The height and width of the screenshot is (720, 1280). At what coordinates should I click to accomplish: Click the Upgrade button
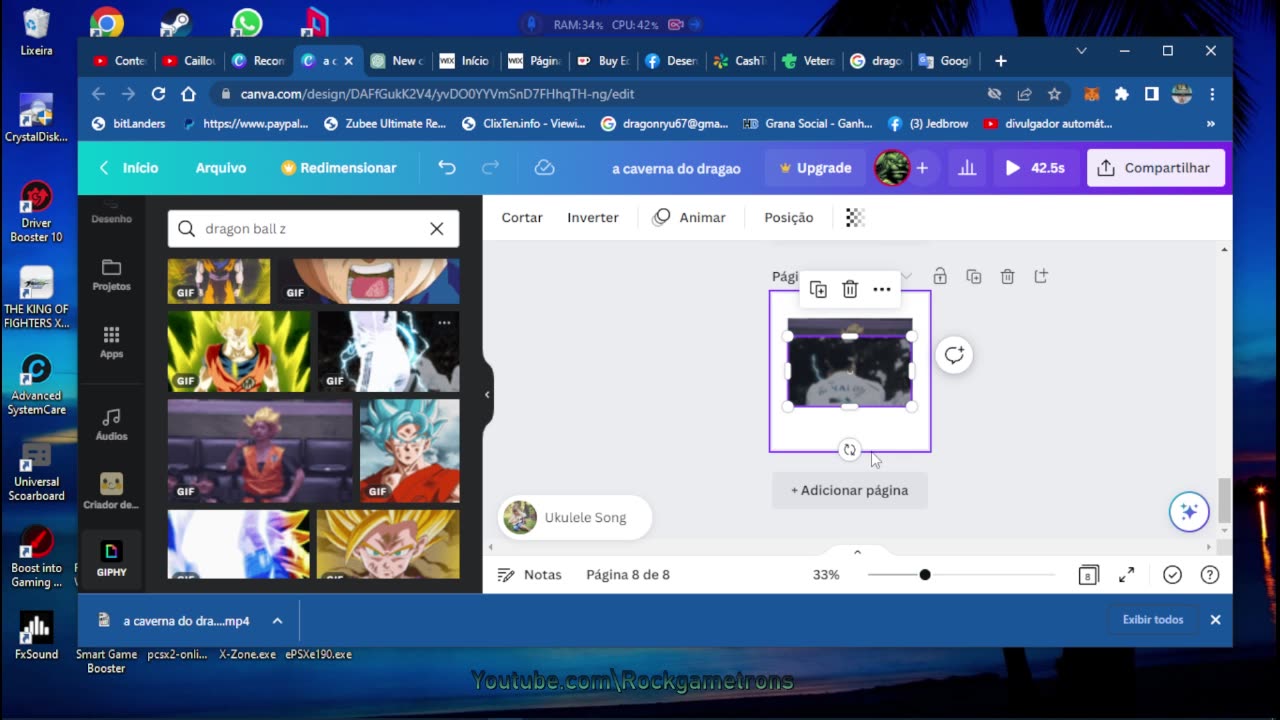(815, 168)
